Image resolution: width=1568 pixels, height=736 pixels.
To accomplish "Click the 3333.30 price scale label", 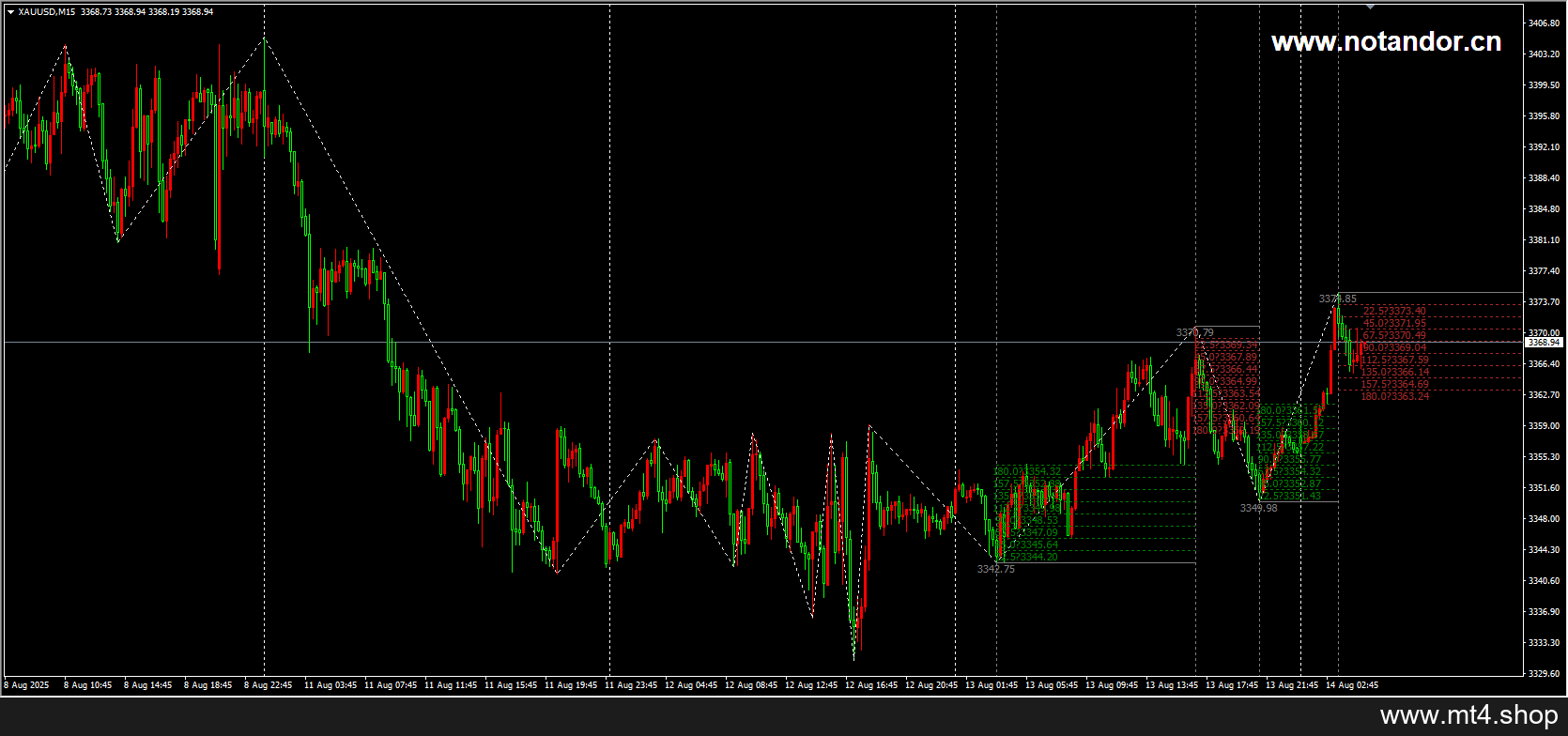I will click(1544, 643).
